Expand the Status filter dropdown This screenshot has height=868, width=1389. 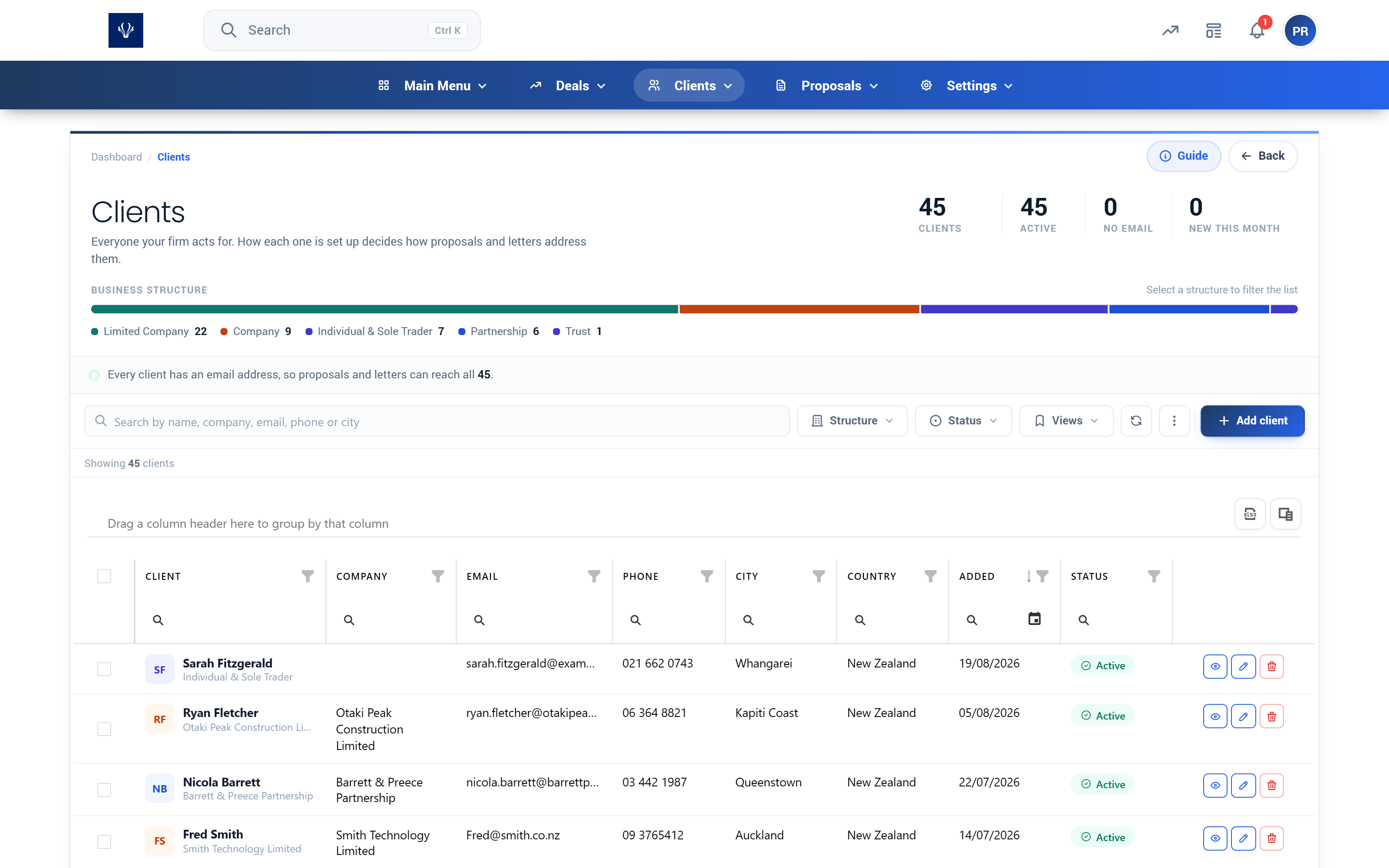click(x=963, y=421)
